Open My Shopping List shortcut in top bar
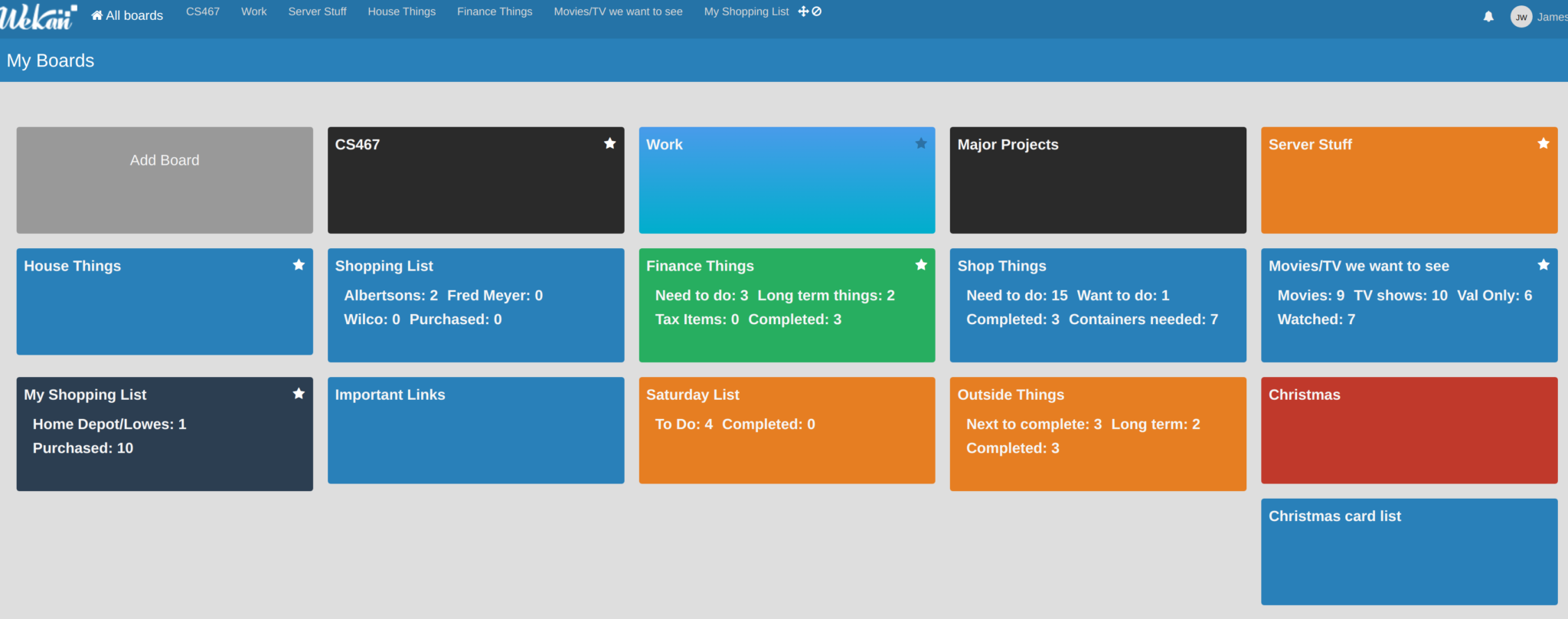This screenshot has width=1568, height=619. pos(746,11)
